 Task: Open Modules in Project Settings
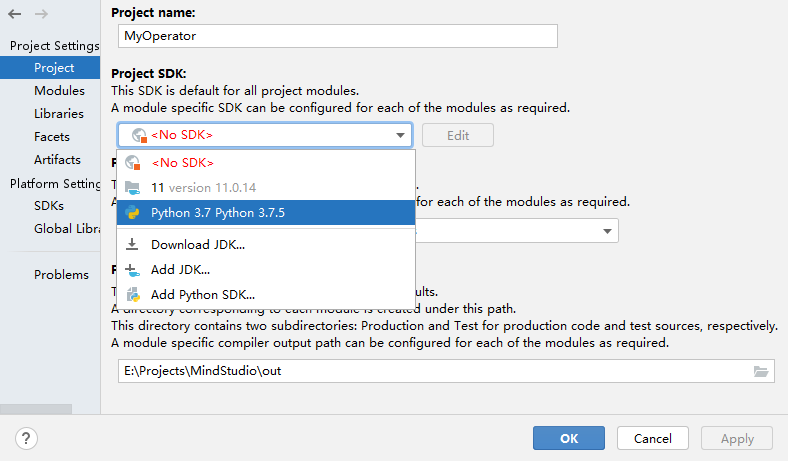[x=59, y=91]
